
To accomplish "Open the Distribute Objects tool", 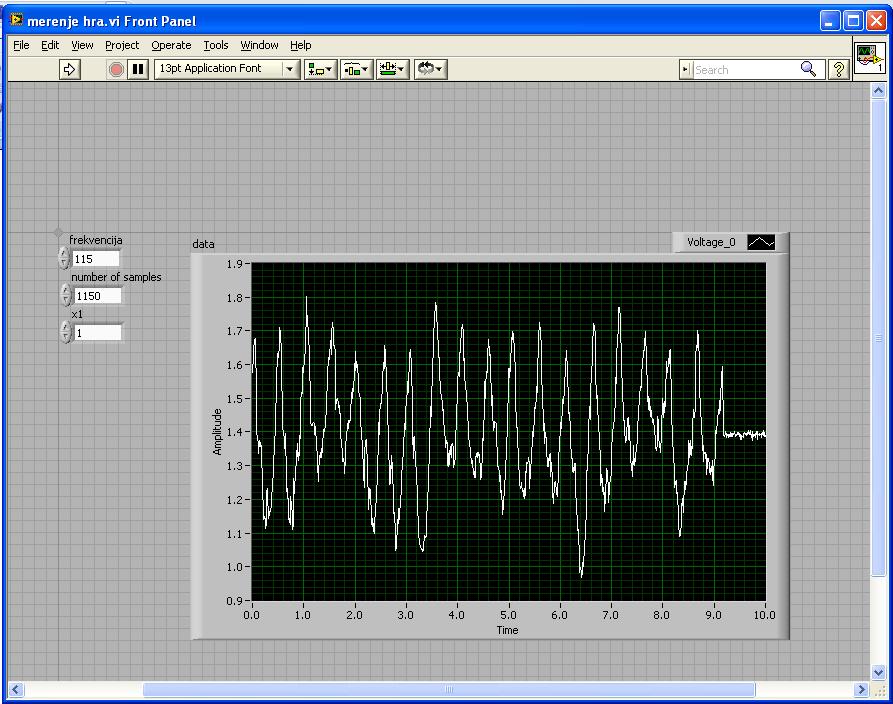I will [357, 69].
